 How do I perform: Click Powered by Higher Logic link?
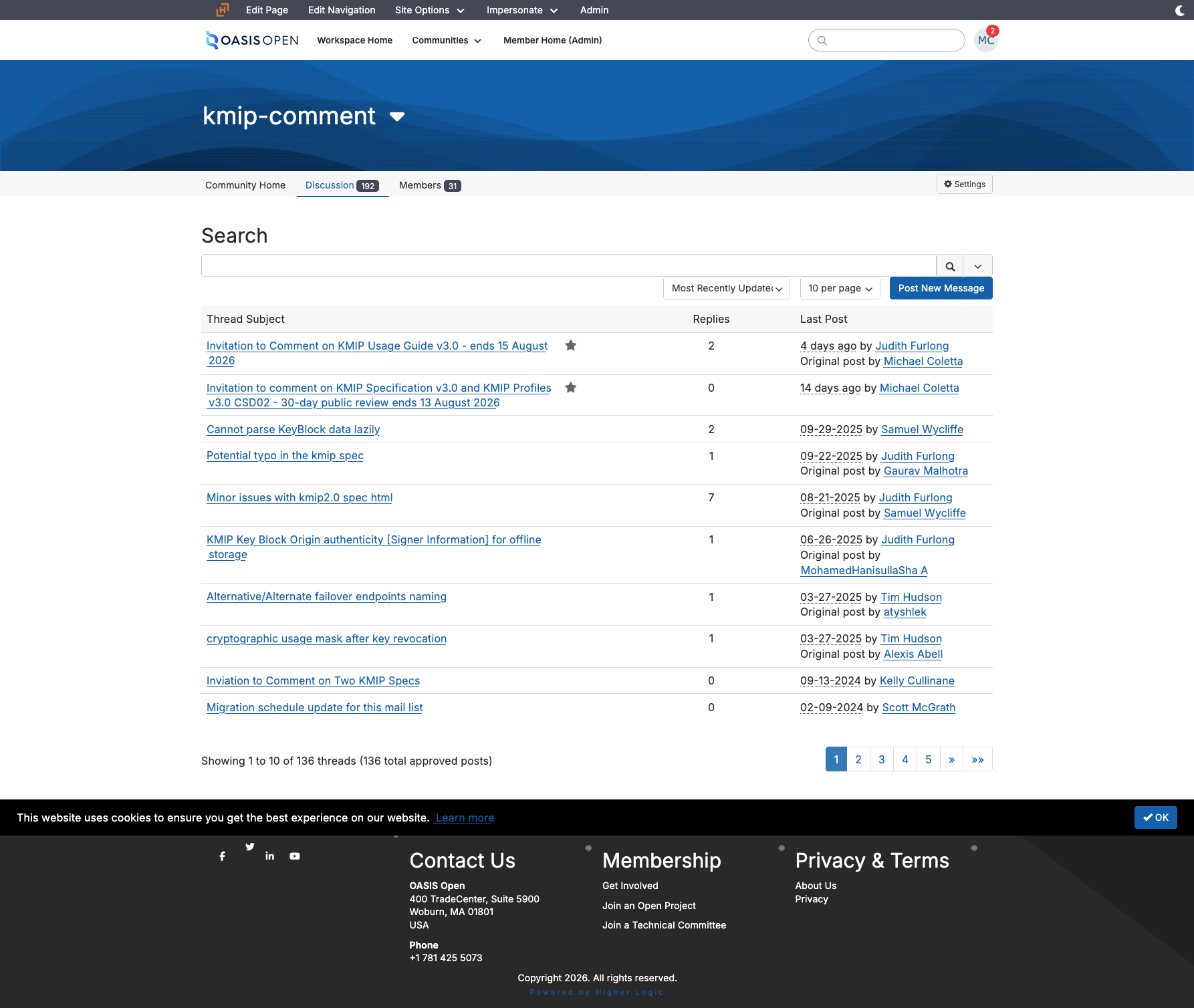(x=596, y=992)
